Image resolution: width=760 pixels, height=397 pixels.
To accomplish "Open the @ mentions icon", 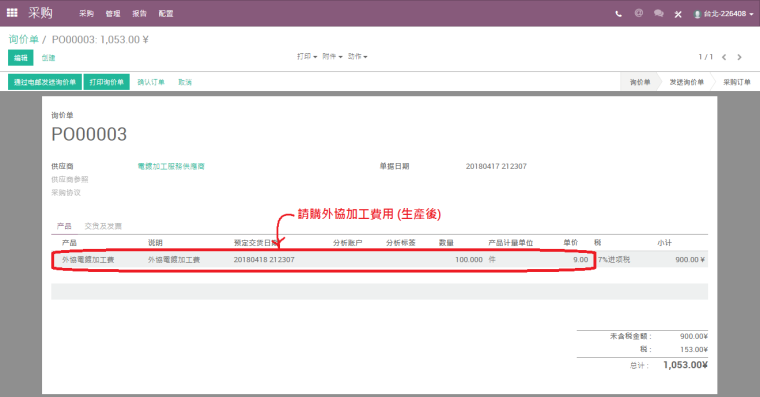I will [639, 13].
